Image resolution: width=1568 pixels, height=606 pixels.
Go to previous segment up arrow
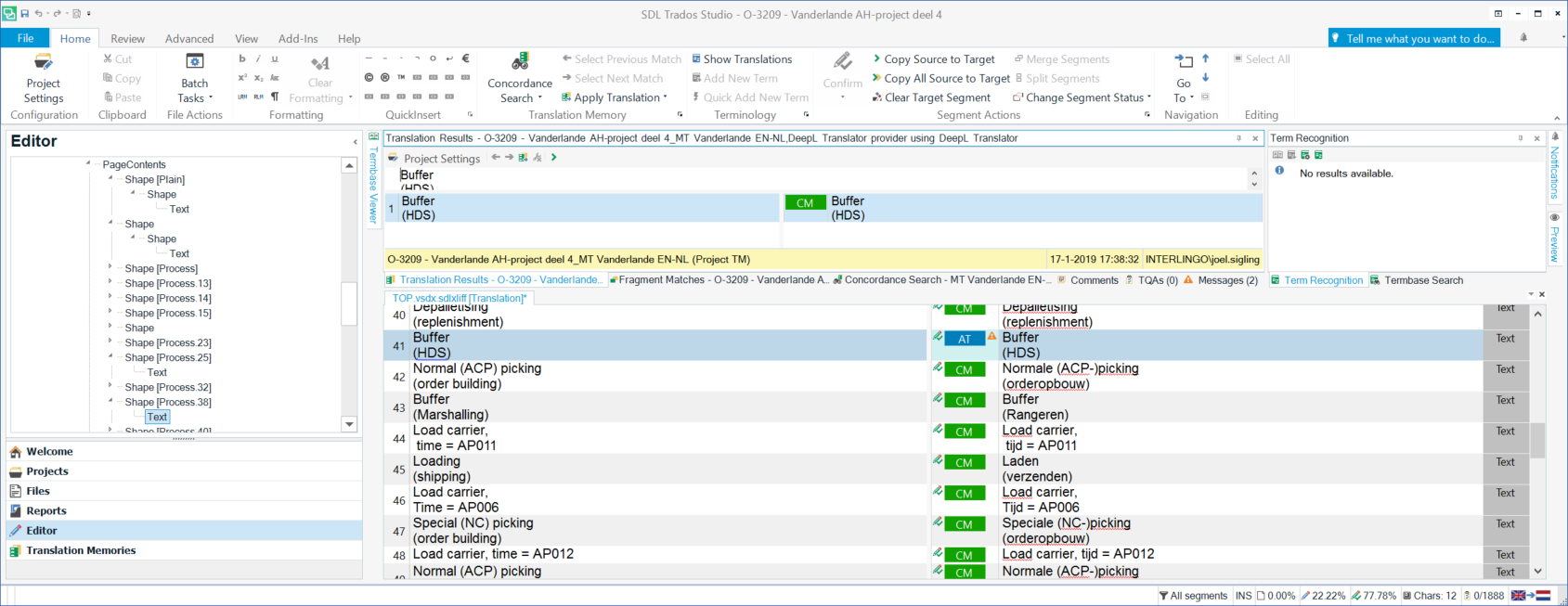coord(1206,58)
